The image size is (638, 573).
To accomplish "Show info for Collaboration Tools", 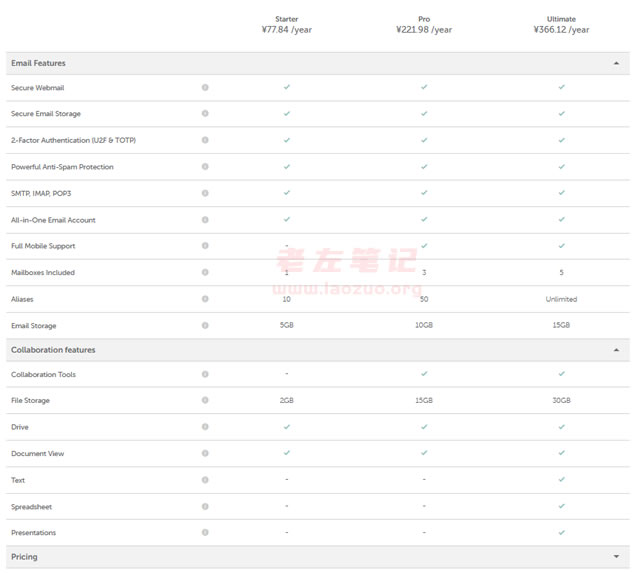I will click(205, 374).
